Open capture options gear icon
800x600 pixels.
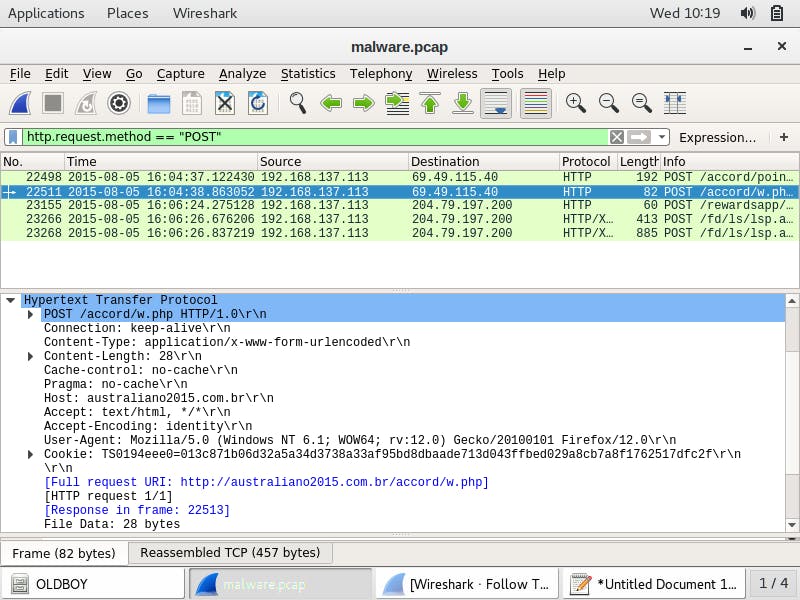pos(119,103)
